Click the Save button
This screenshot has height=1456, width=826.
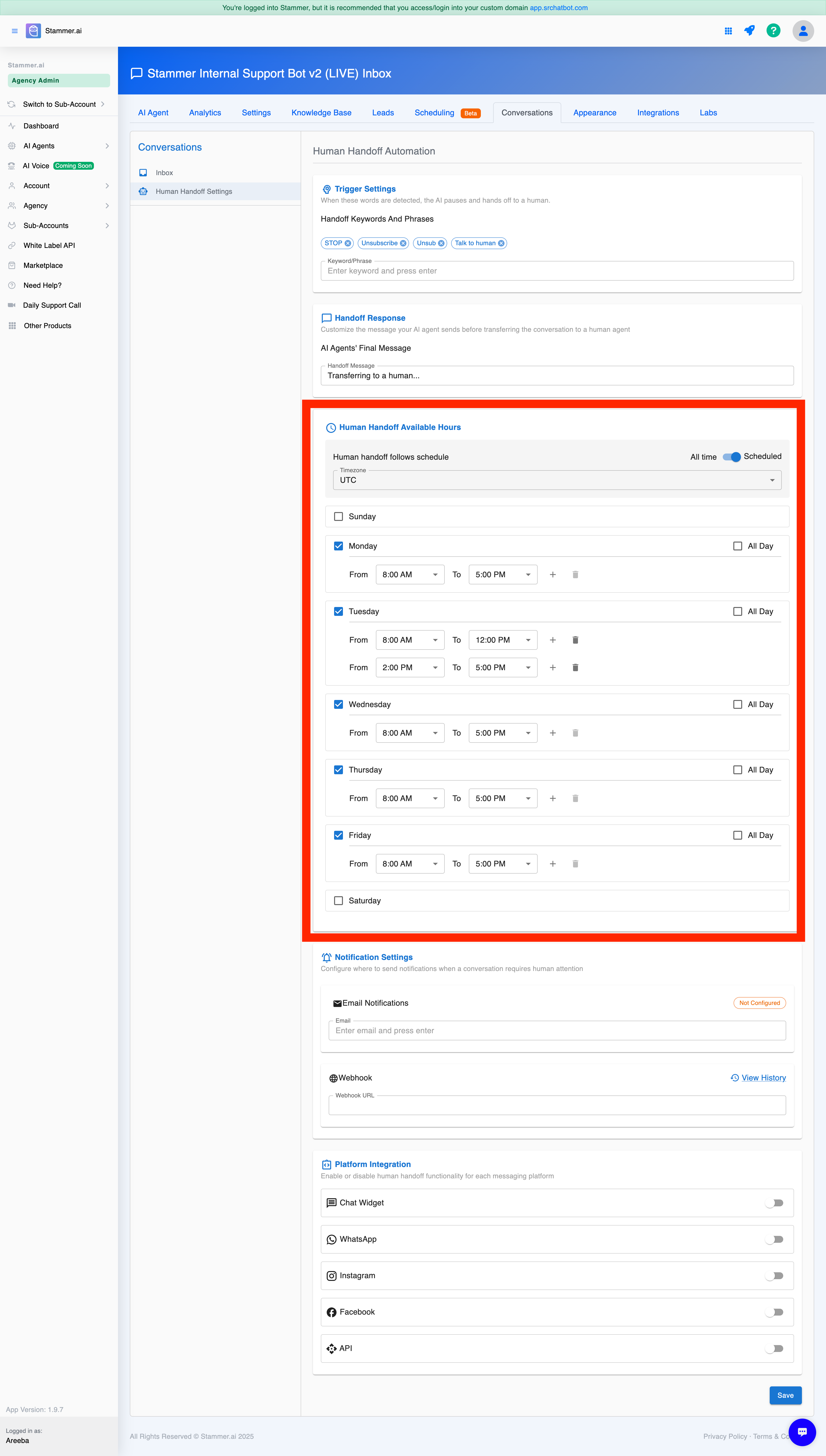(785, 1395)
